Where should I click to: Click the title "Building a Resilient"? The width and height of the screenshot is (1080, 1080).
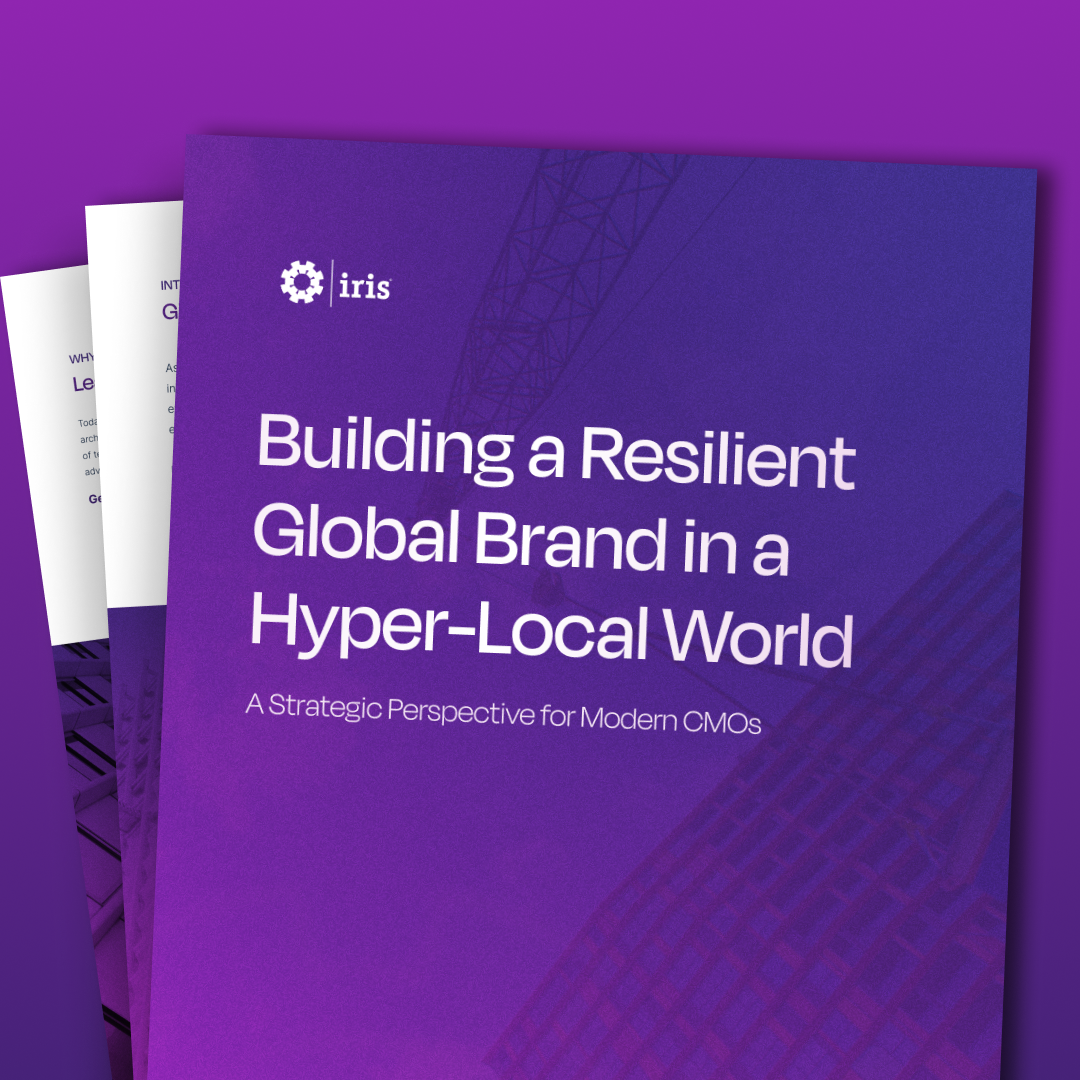pos(556,452)
